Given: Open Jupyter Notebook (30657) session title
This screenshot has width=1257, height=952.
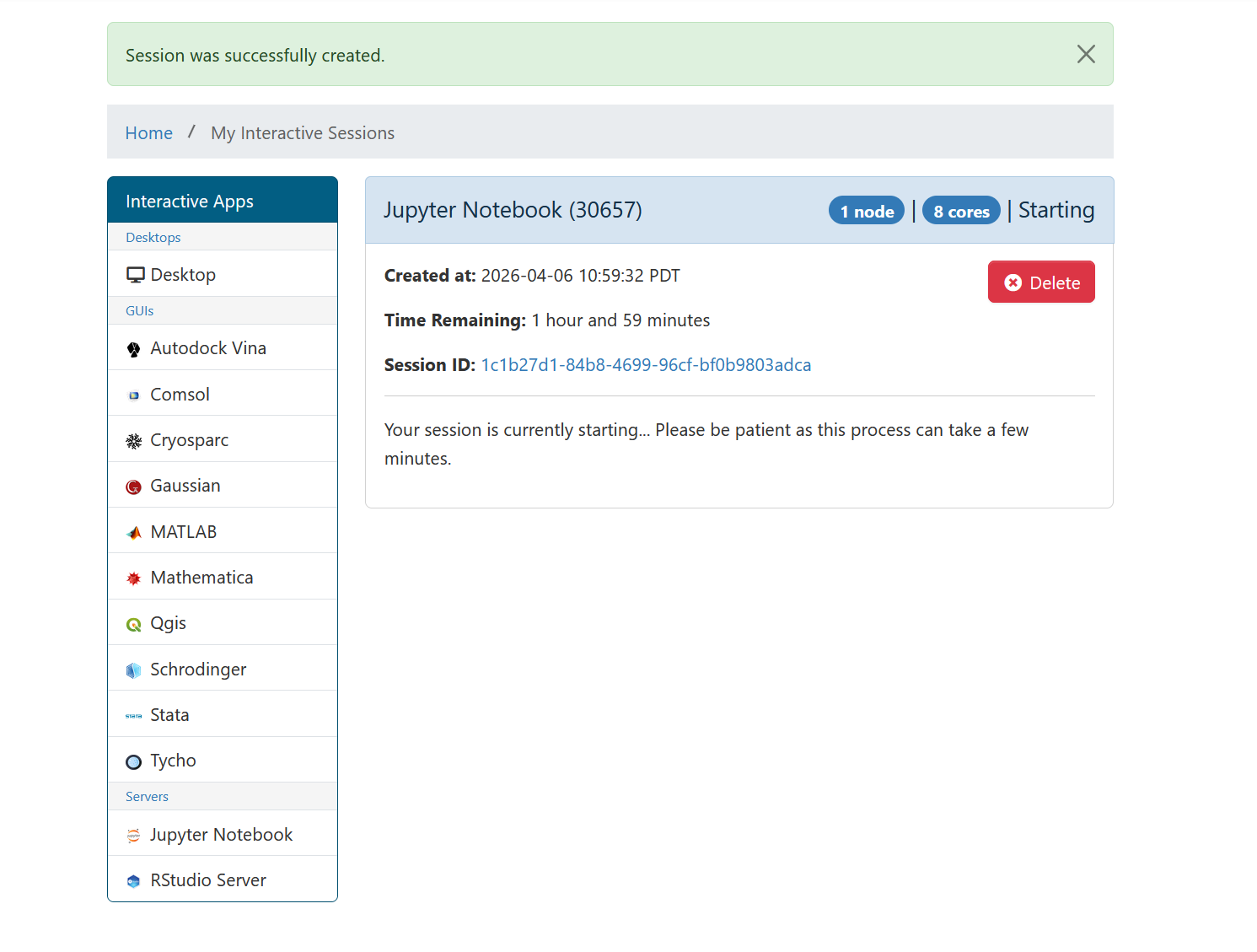Looking at the screenshot, I should 513,210.
